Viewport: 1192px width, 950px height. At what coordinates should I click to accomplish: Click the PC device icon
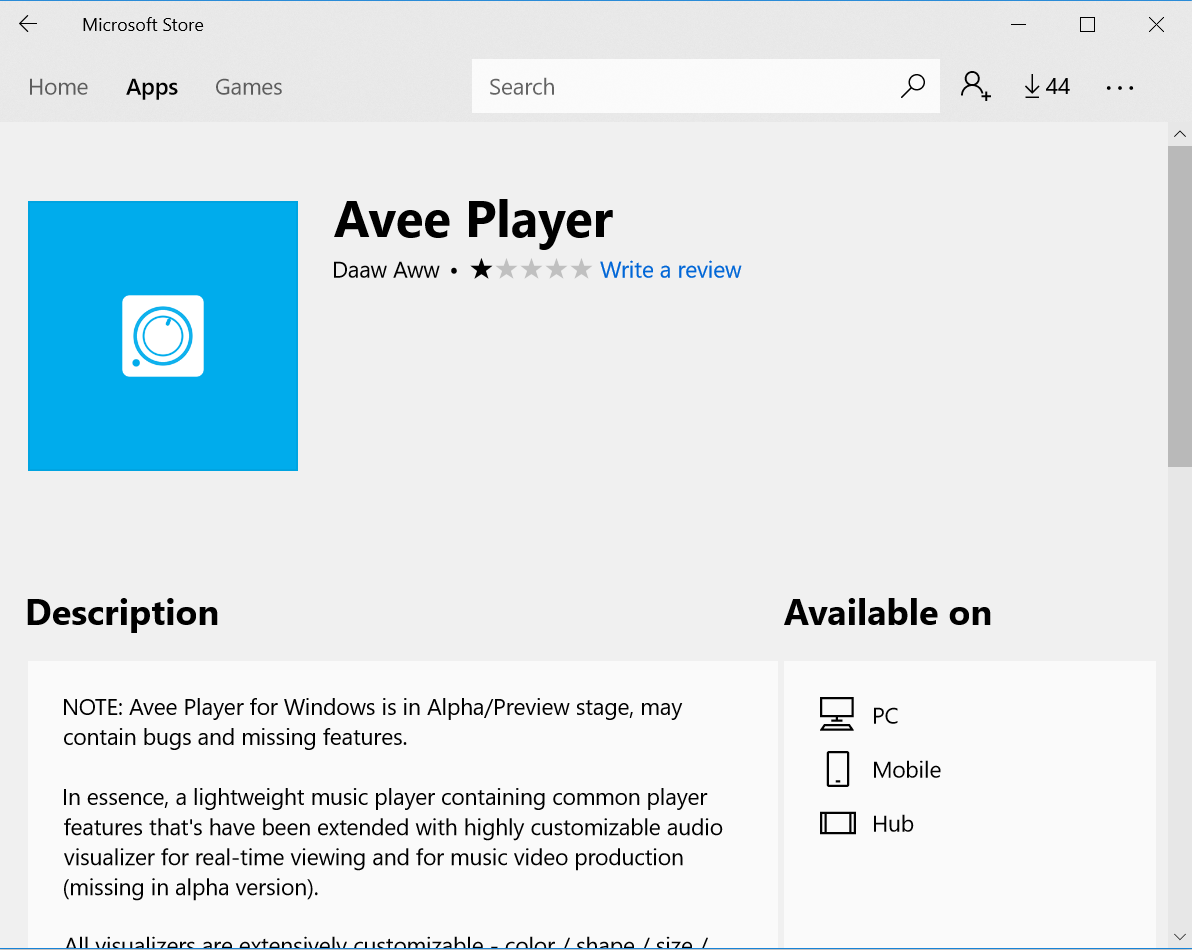836,715
